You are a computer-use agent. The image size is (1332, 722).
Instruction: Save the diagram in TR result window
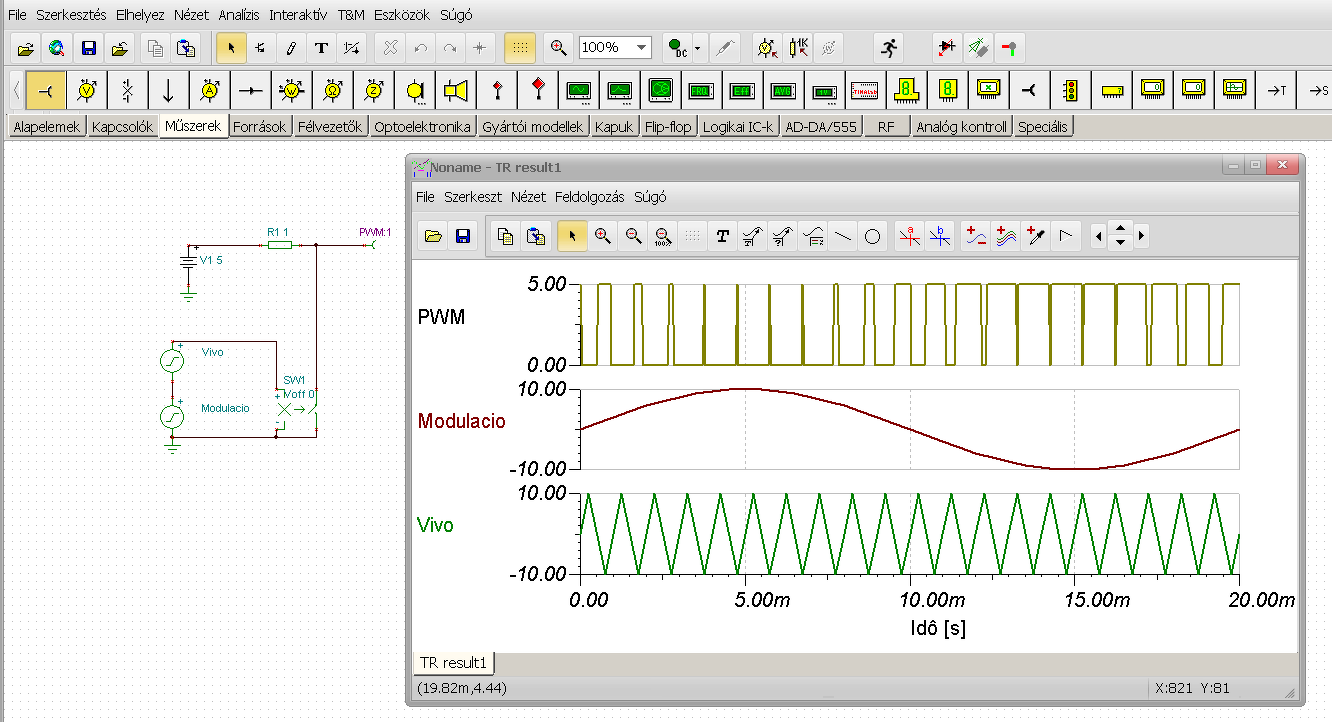point(463,236)
